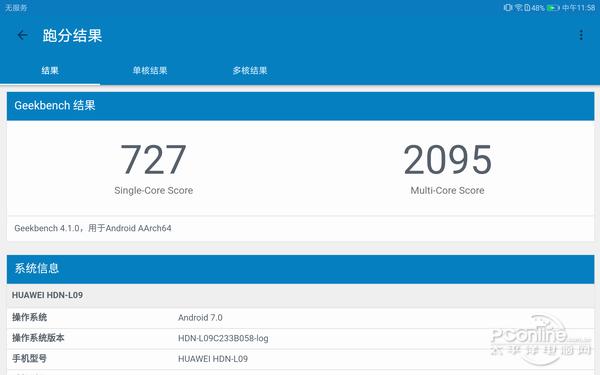Tap the battery icon in status bar
600x375 pixels.
tap(553, 8)
